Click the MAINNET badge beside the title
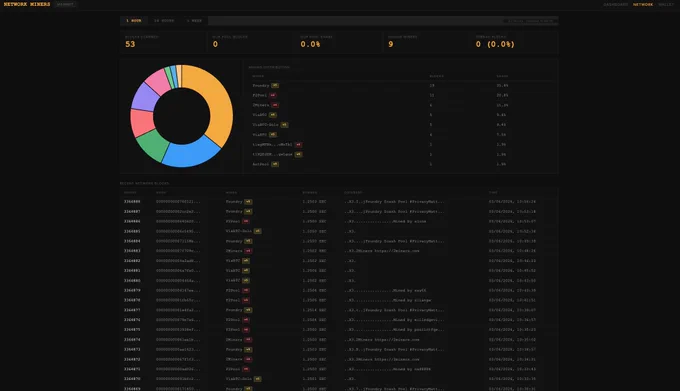The height and width of the screenshot is (391, 680). coord(65,4)
